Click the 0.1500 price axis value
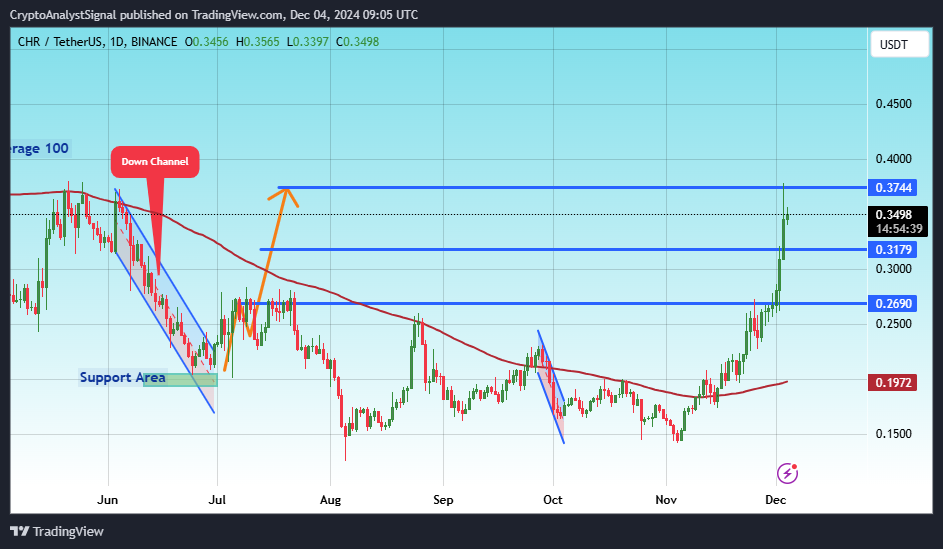Screen dimensions: 943x549 click(x=894, y=434)
